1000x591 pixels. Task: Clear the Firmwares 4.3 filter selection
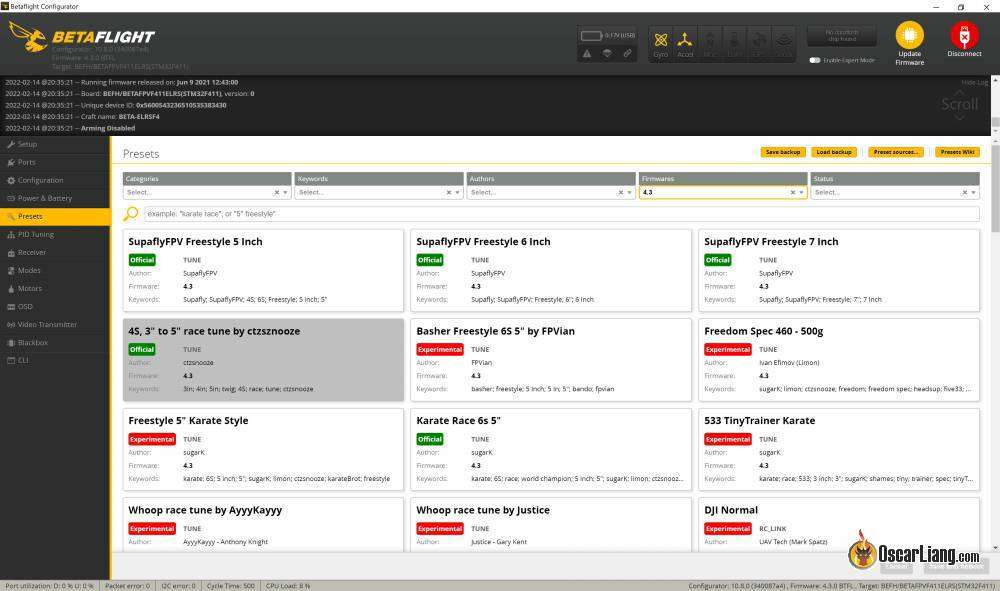tap(793, 193)
